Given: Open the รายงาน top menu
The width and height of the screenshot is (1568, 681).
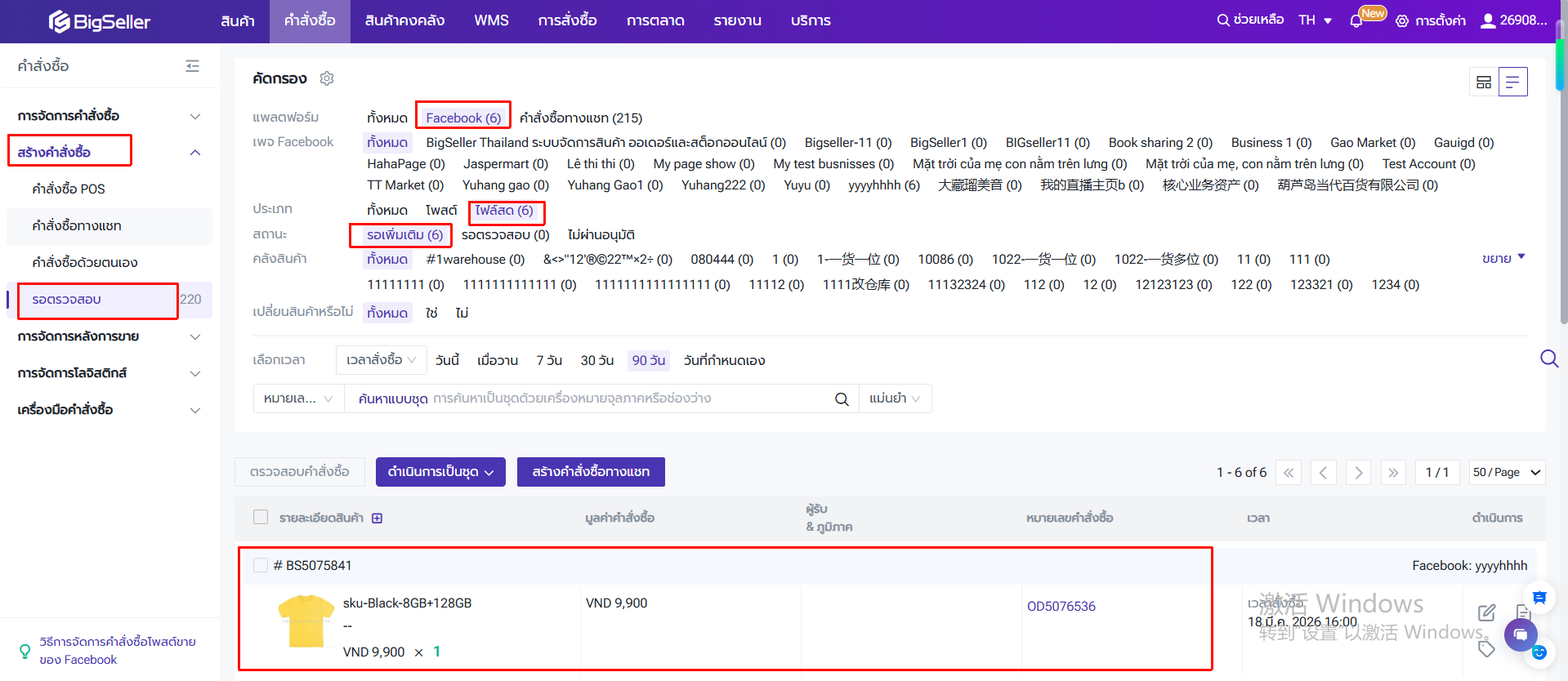Looking at the screenshot, I should click(737, 21).
